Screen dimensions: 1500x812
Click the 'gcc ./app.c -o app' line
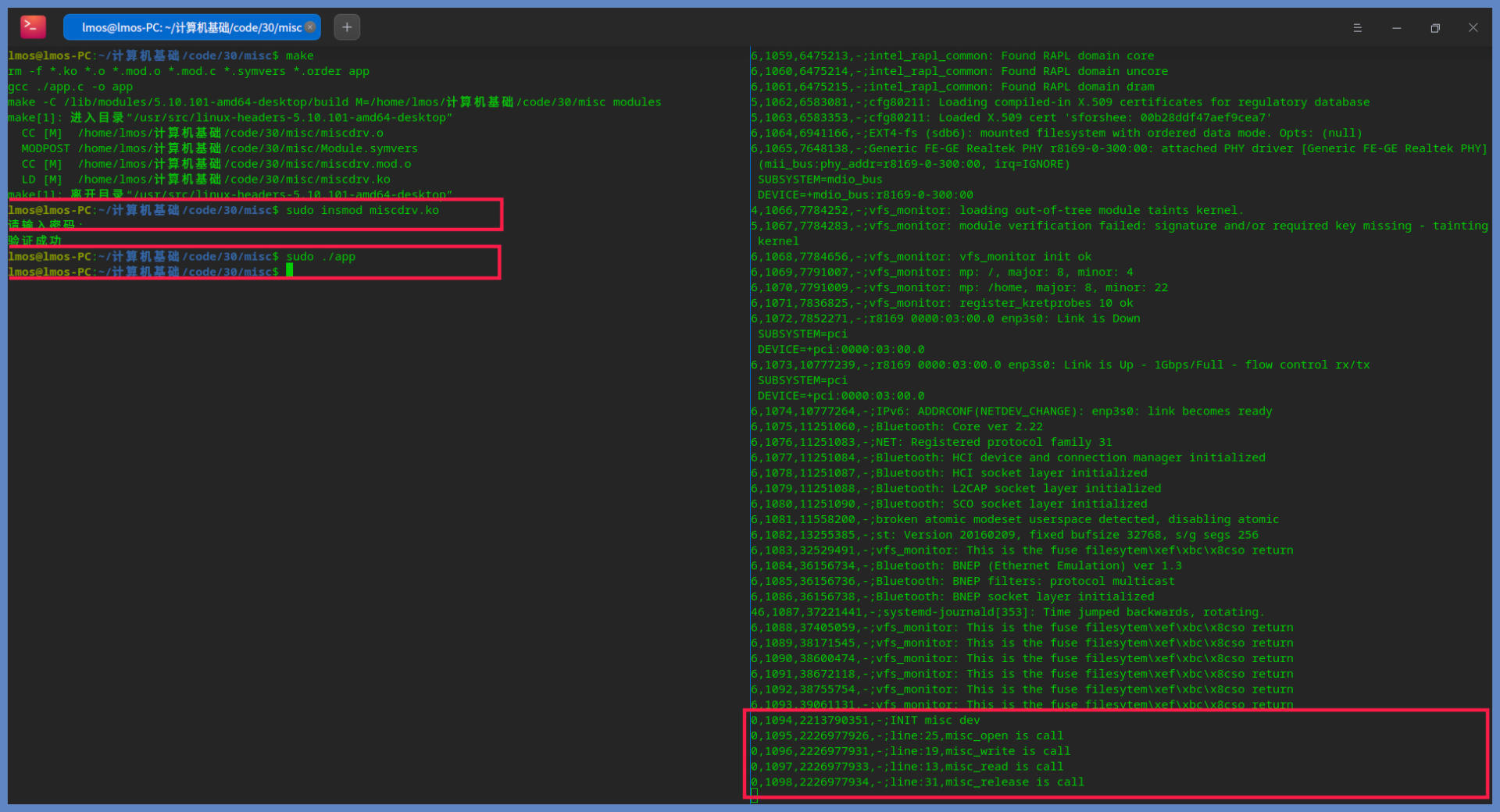[x=70, y=87]
